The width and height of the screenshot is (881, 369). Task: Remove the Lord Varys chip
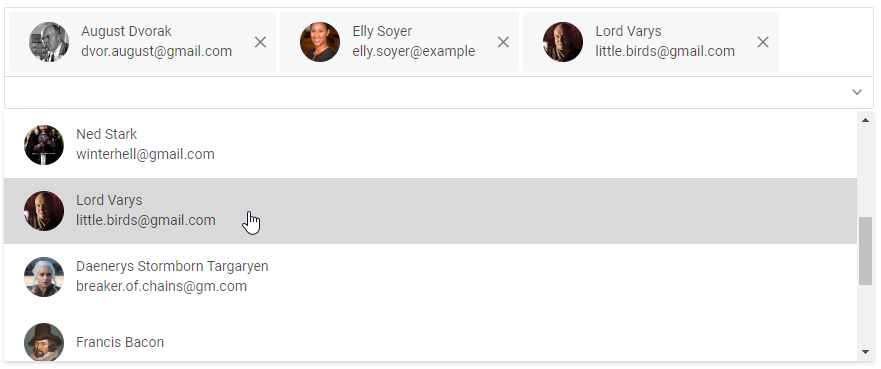tap(762, 42)
